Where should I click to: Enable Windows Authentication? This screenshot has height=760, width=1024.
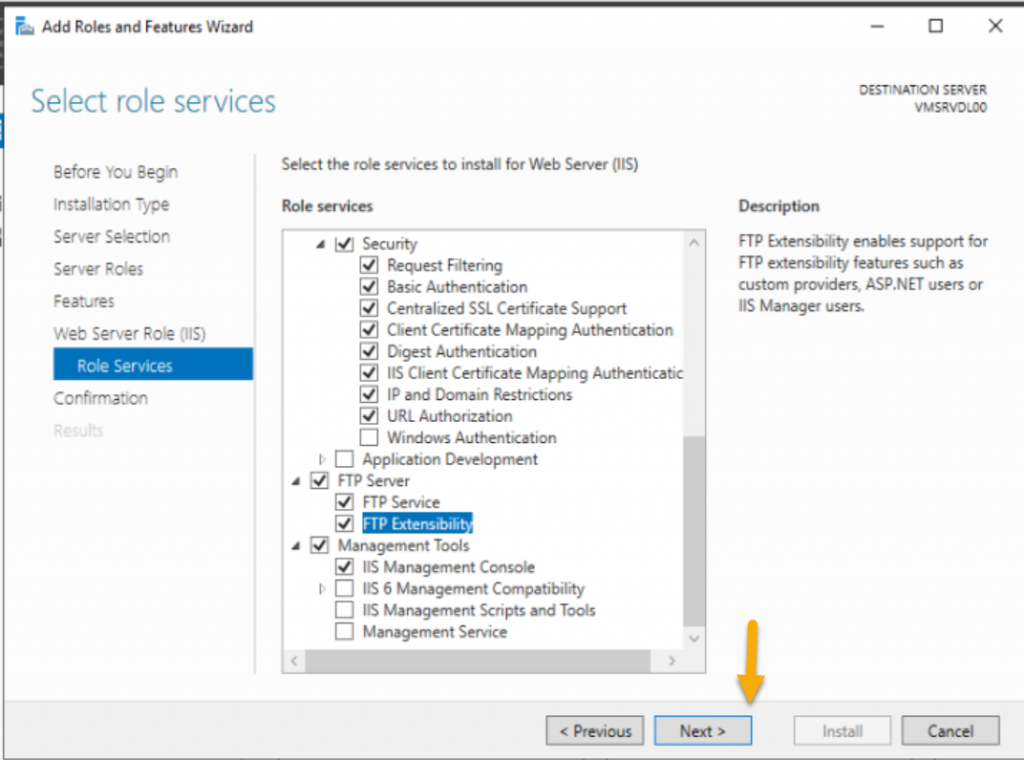pyautogui.click(x=369, y=438)
